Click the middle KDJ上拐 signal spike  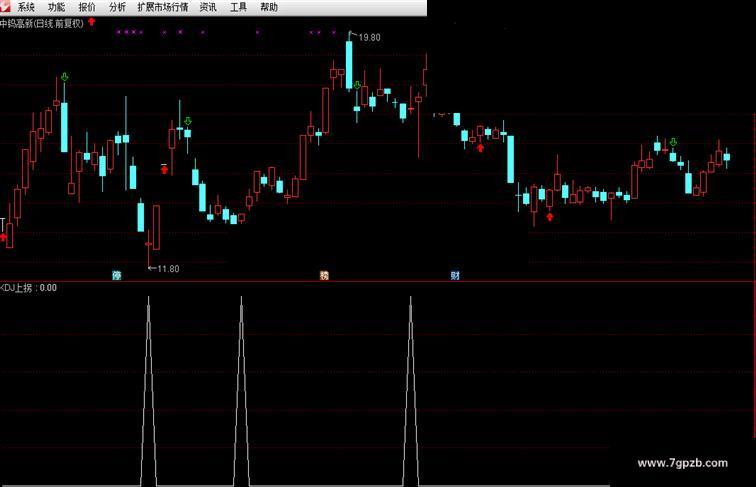(x=241, y=391)
